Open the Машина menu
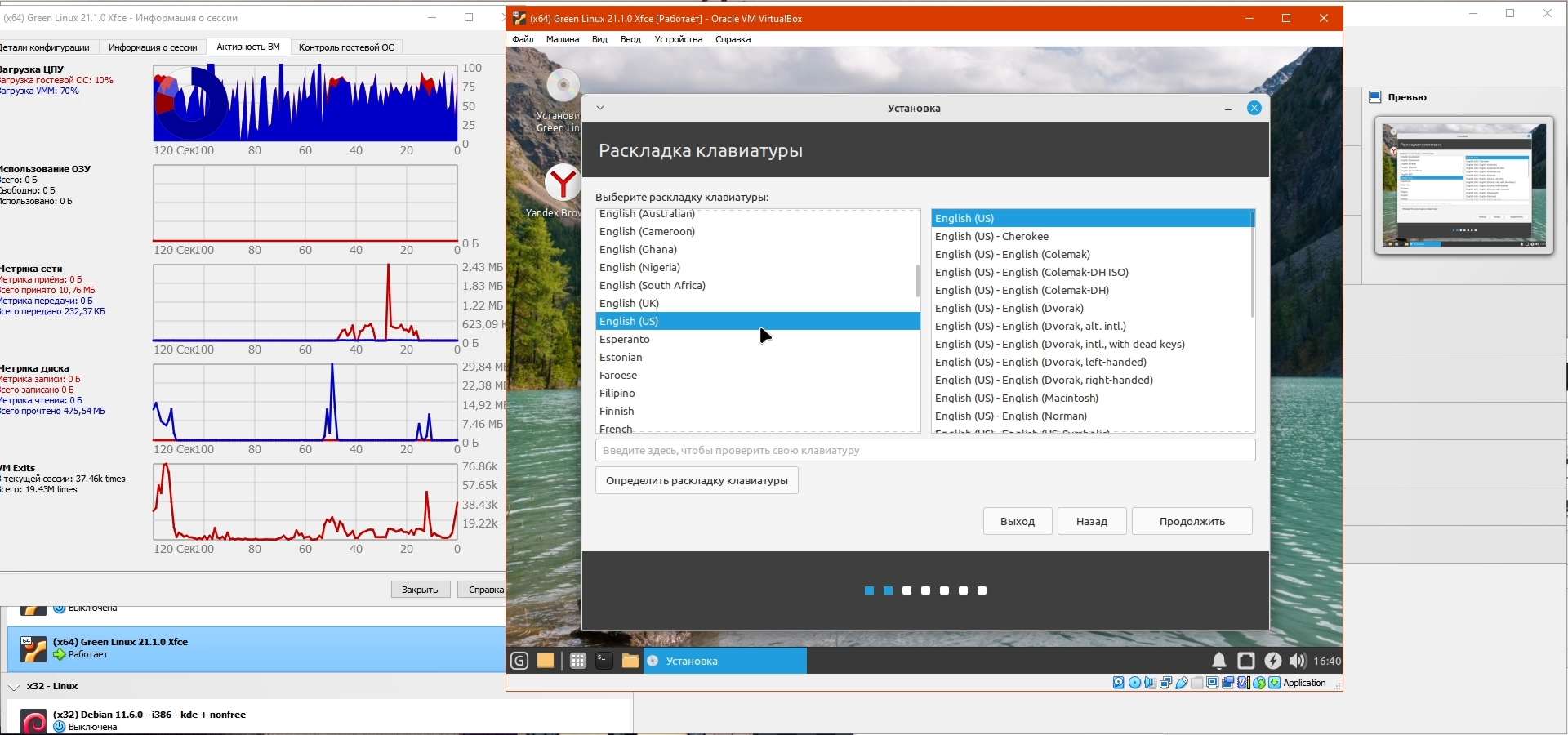 click(x=563, y=39)
